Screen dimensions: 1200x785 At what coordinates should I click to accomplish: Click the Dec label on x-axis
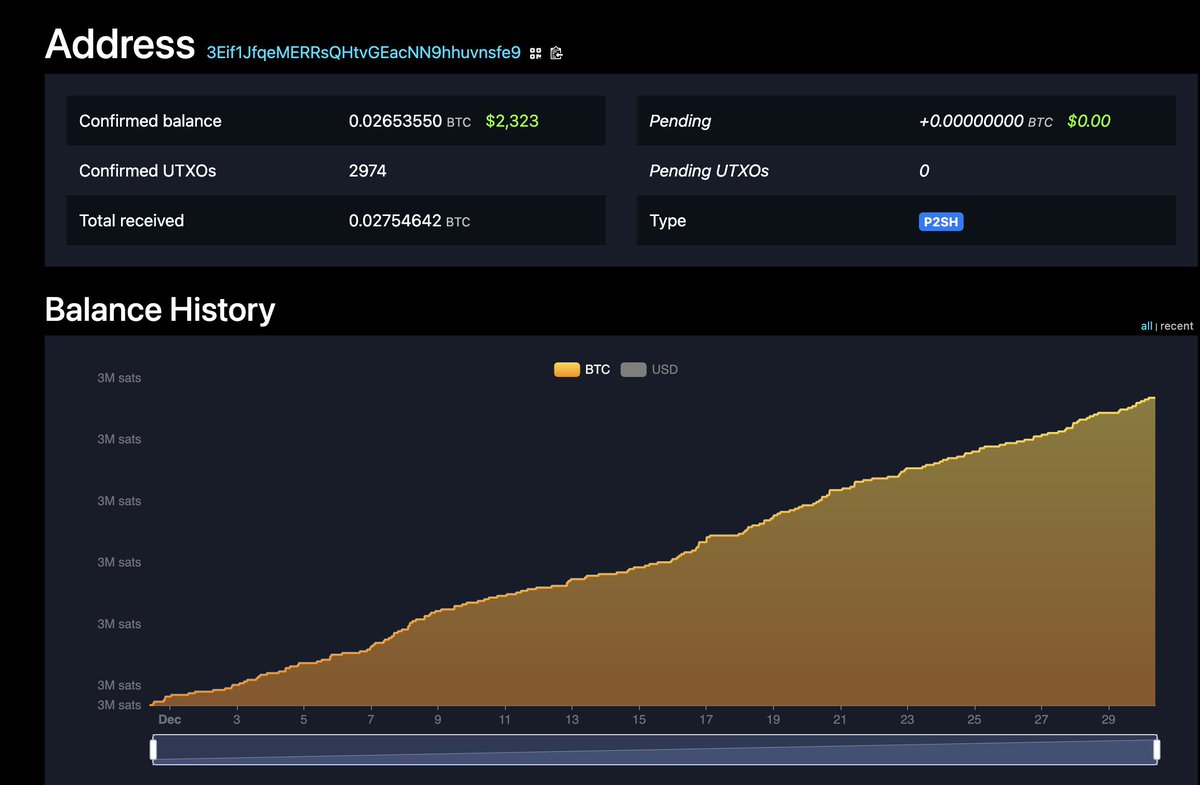pyautogui.click(x=170, y=720)
